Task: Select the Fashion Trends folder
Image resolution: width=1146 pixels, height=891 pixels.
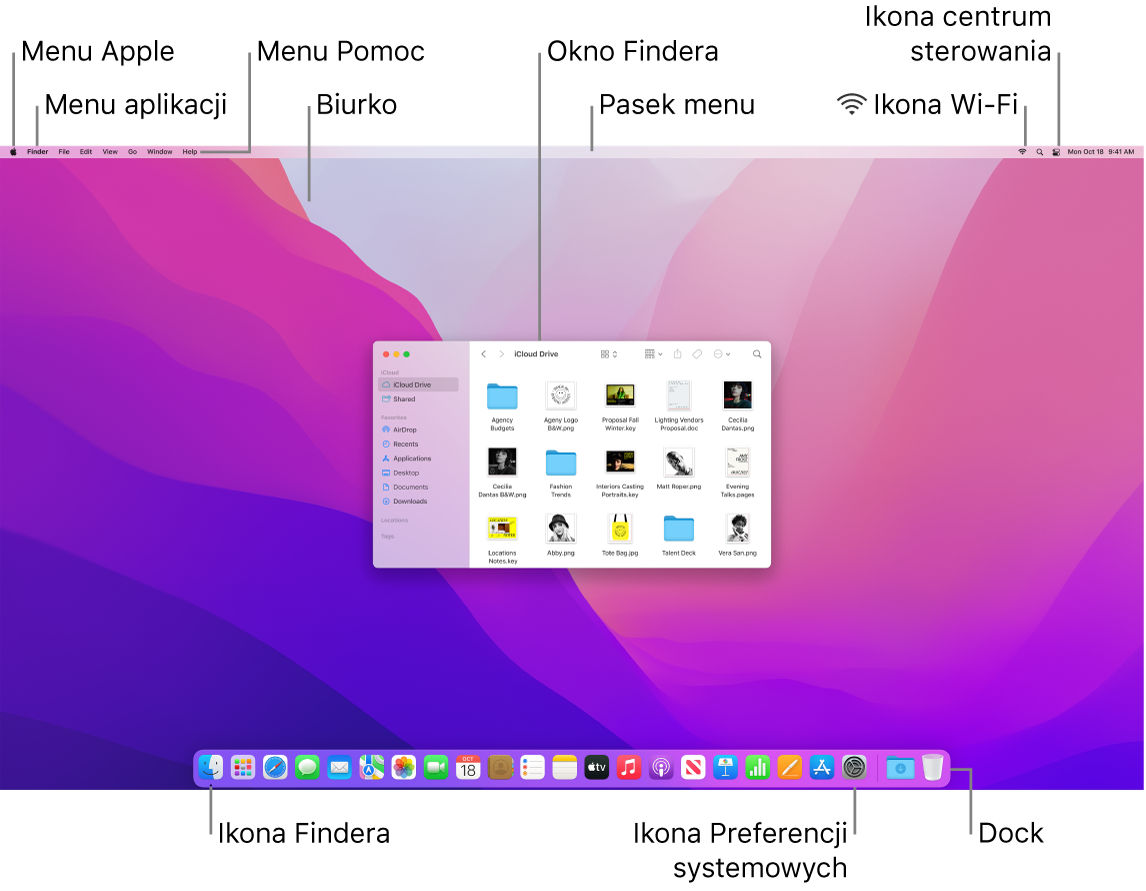Action: 561,473
